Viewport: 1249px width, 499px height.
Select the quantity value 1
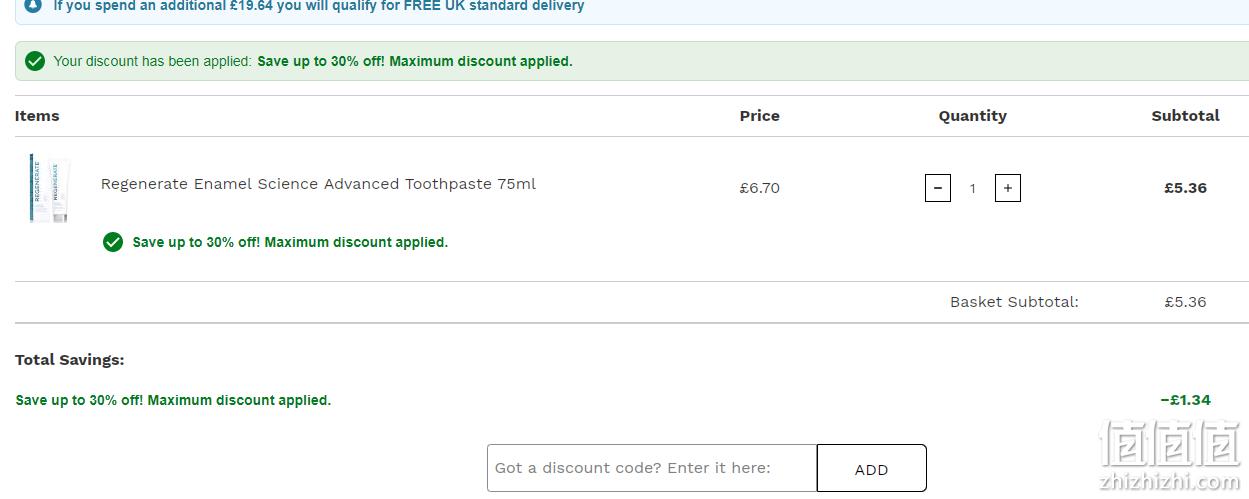[972, 188]
